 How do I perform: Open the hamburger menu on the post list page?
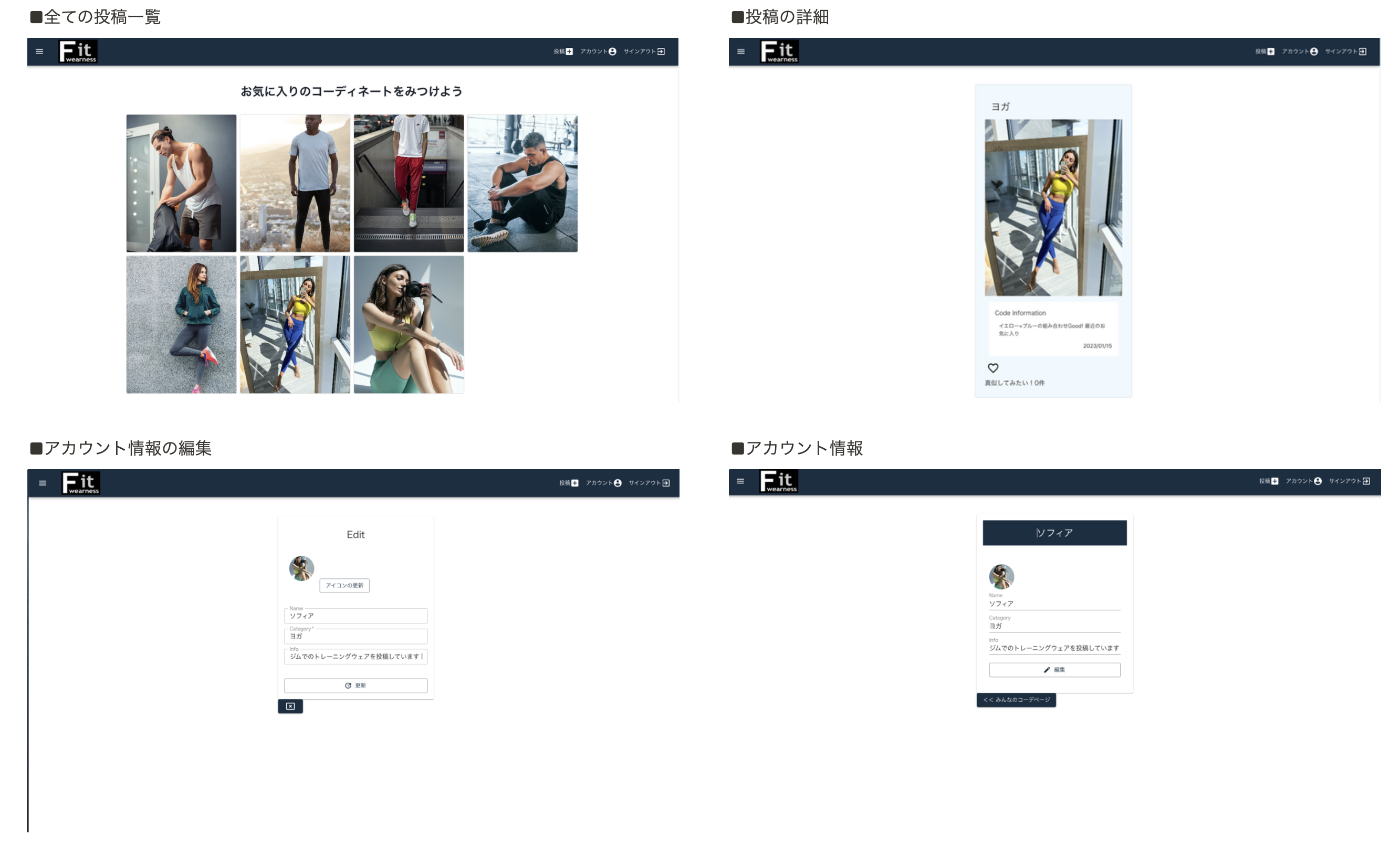(x=39, y=51)
